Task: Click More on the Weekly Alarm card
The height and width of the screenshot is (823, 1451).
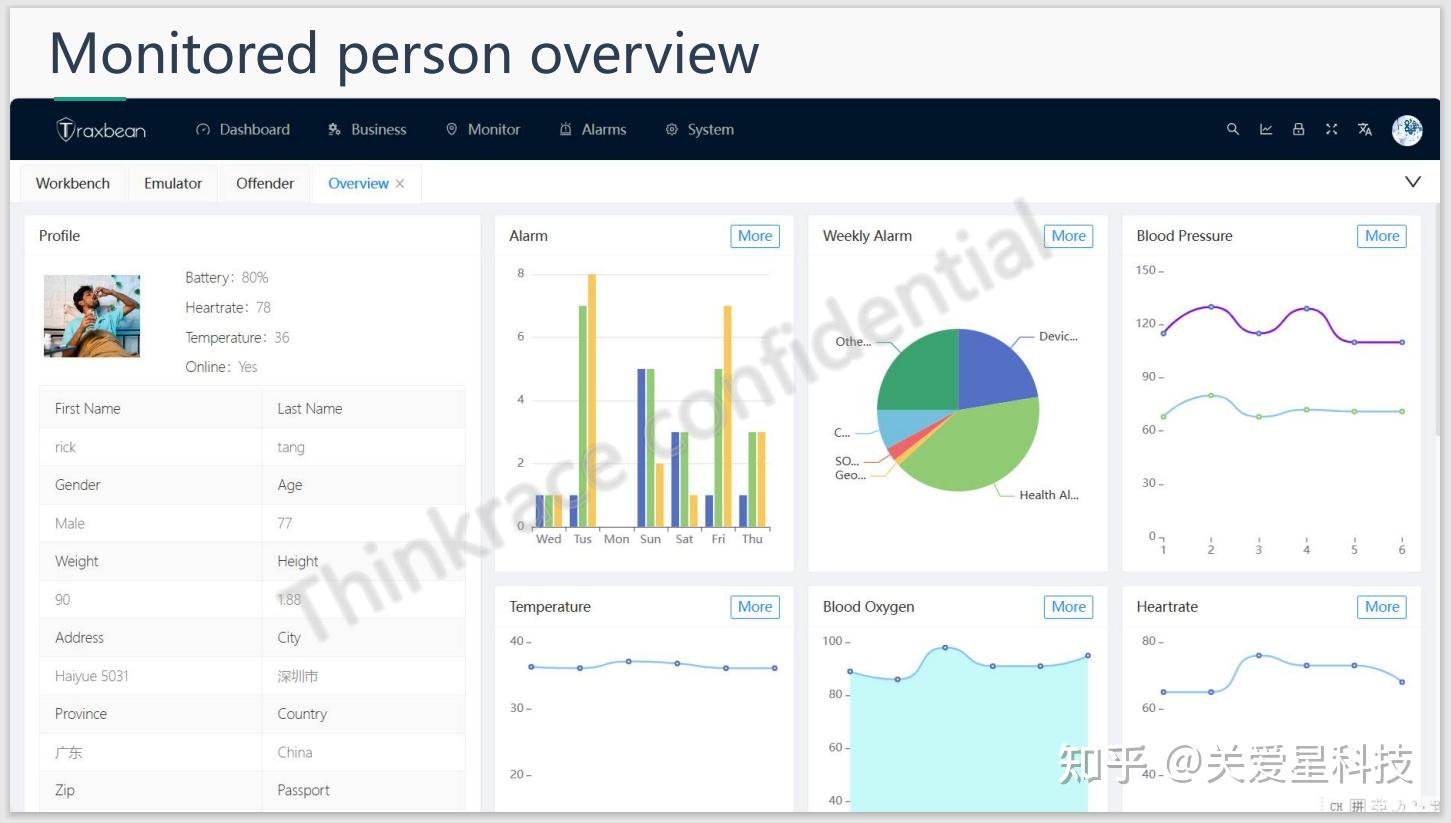Action: tap(1067, 235)
